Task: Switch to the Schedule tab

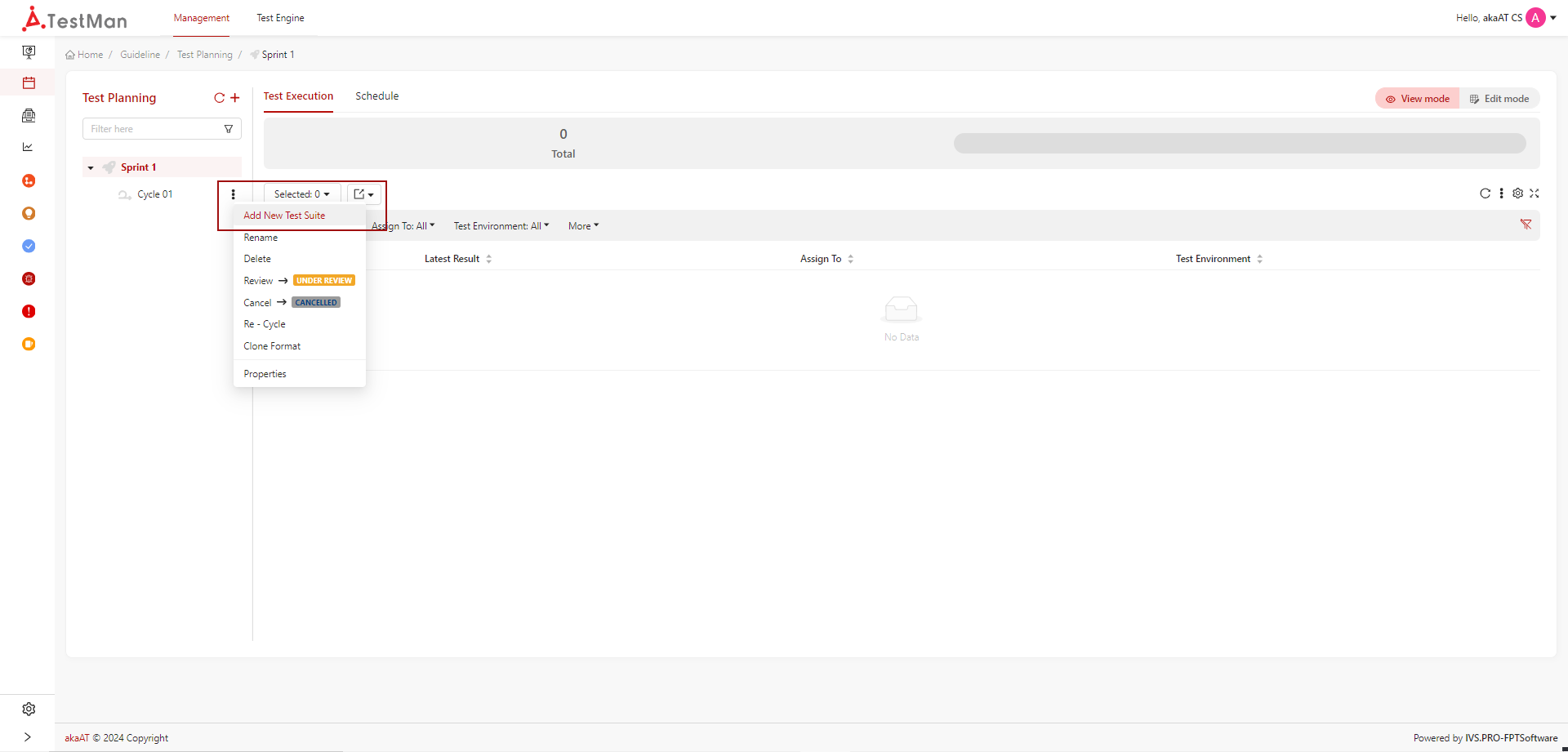Action: pyautogui.click(x=377, y=96)
